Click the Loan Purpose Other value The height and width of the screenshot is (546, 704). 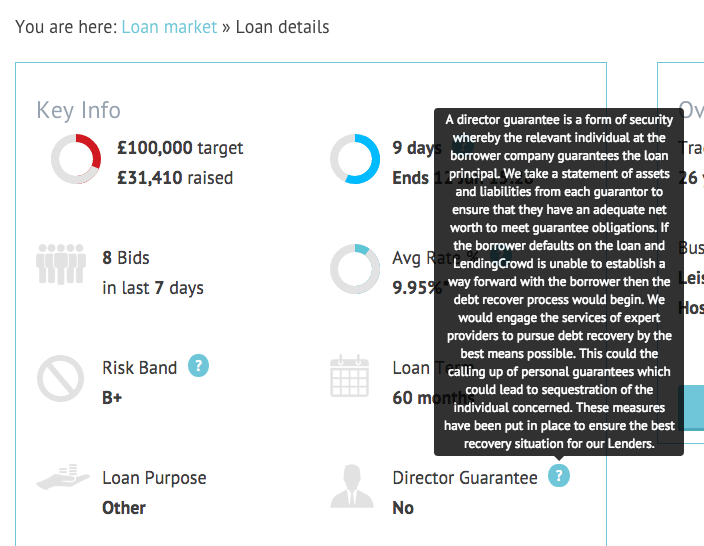124,508
